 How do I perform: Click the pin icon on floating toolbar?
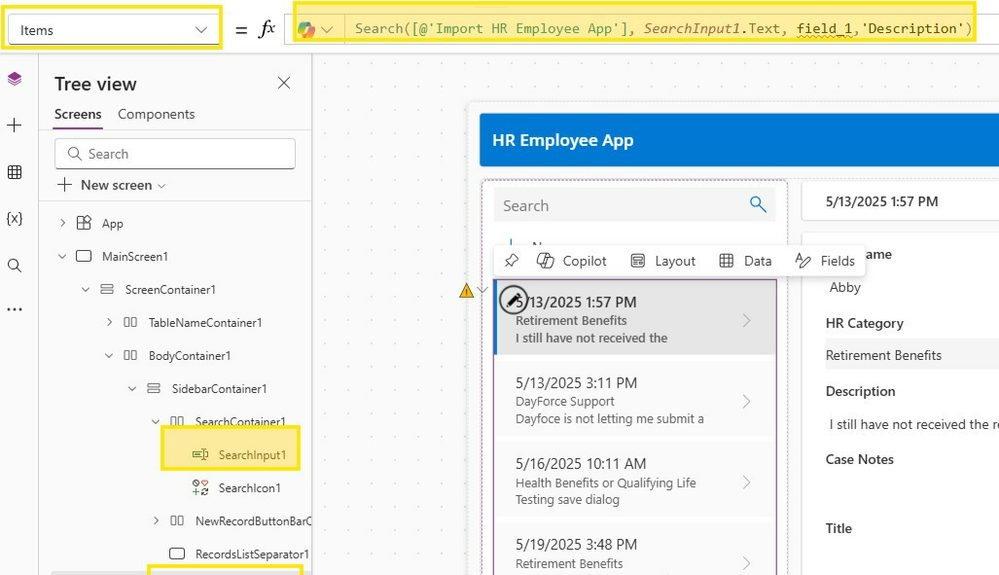511,260
